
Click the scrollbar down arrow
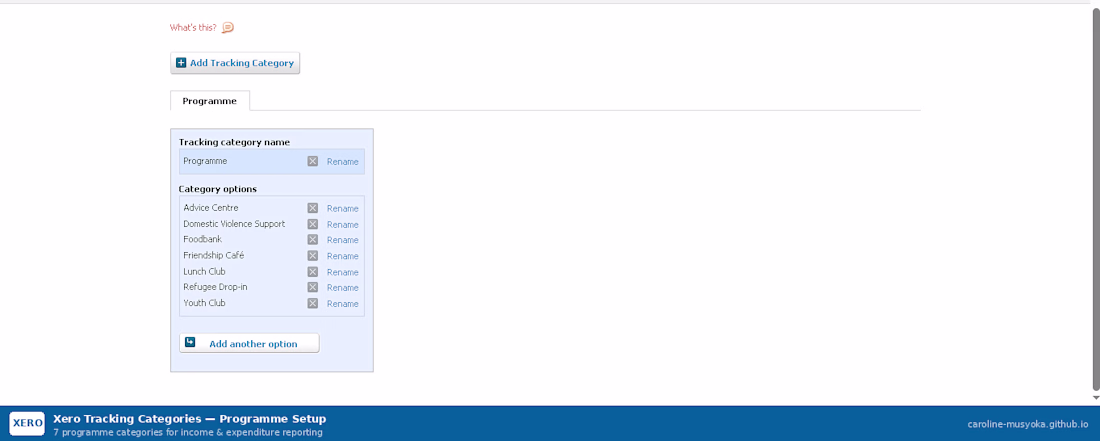pos(1096,398)
